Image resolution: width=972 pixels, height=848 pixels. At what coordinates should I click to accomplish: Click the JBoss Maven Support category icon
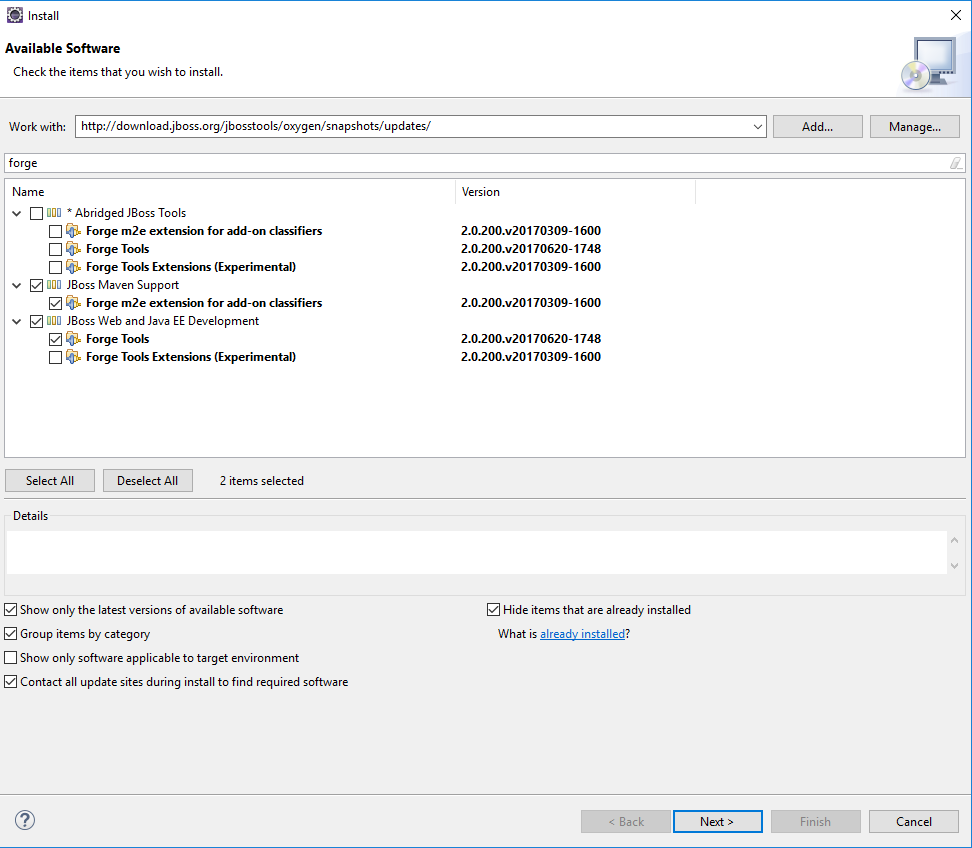pos(54,285)
